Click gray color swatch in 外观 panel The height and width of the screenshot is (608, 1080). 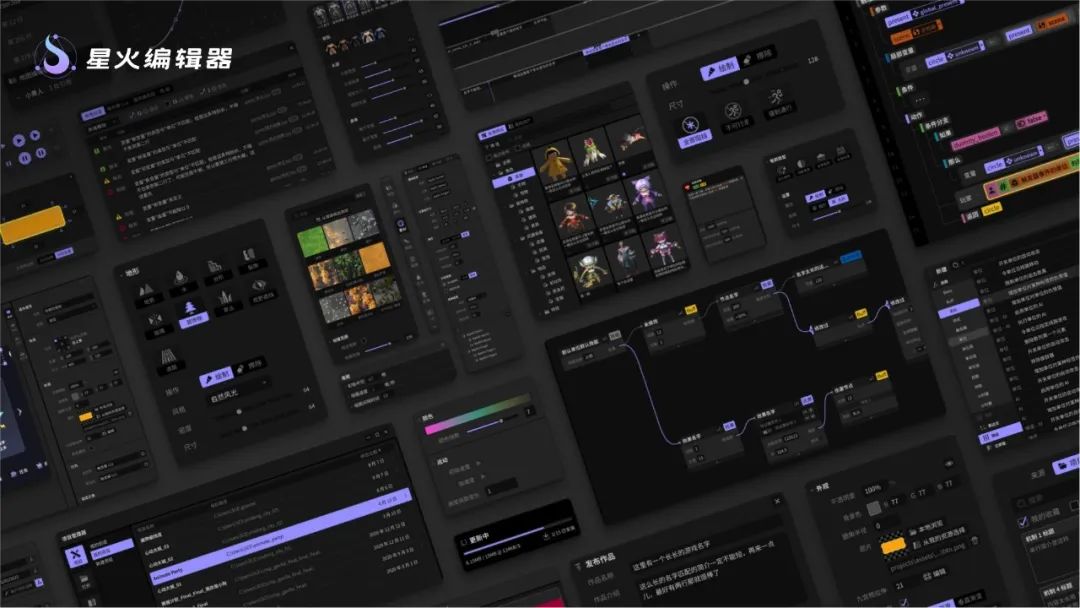click(x=874, y=509)
